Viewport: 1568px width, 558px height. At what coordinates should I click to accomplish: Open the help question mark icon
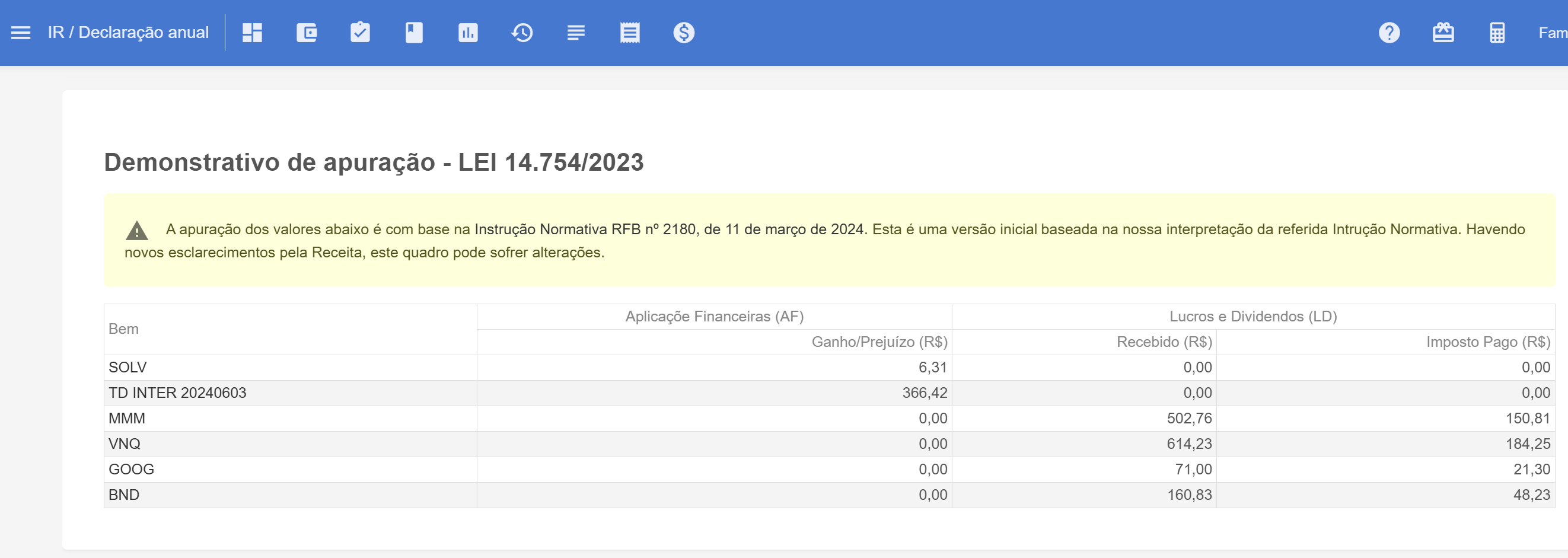coord(1388,33)
